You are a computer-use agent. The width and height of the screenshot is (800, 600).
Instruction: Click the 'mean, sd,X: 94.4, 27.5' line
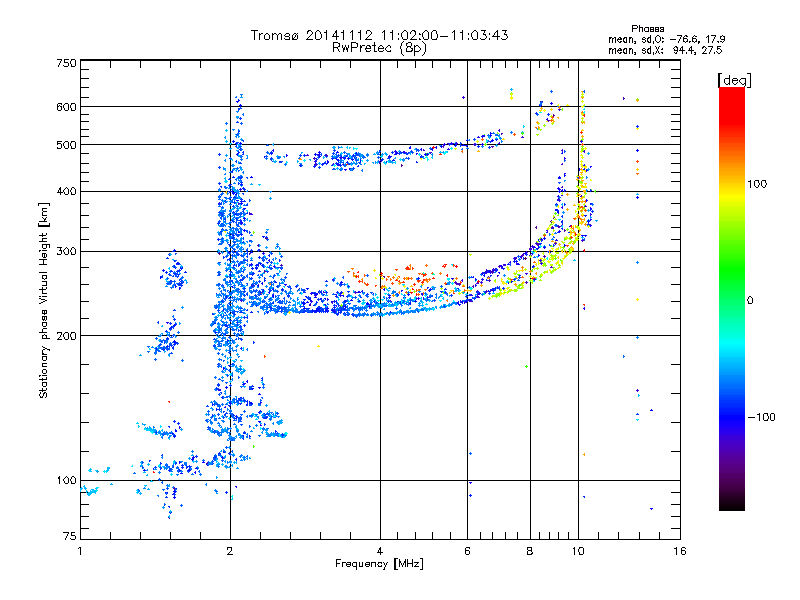coord(665,50)
